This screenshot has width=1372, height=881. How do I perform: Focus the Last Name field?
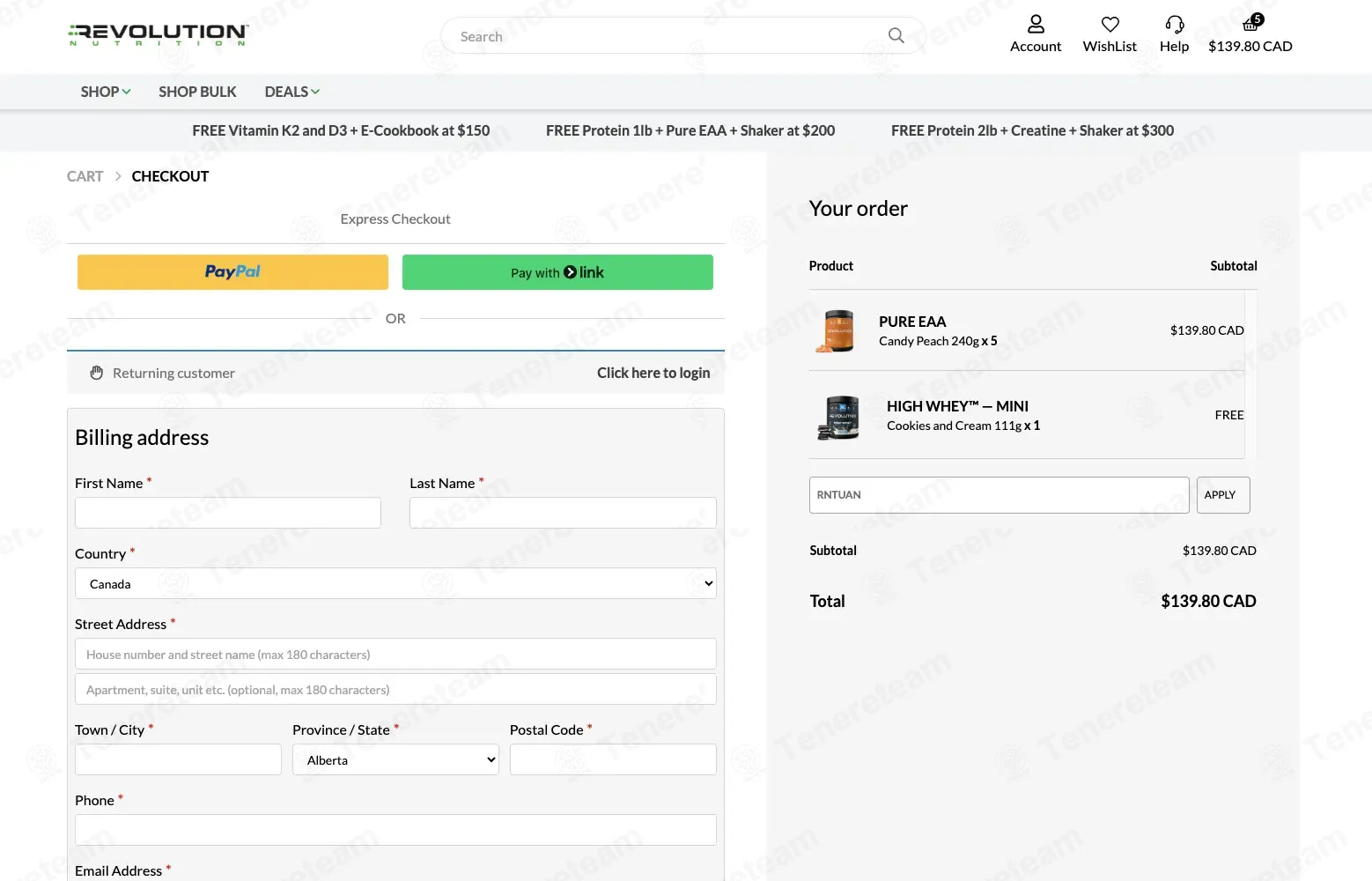point(563,513)
